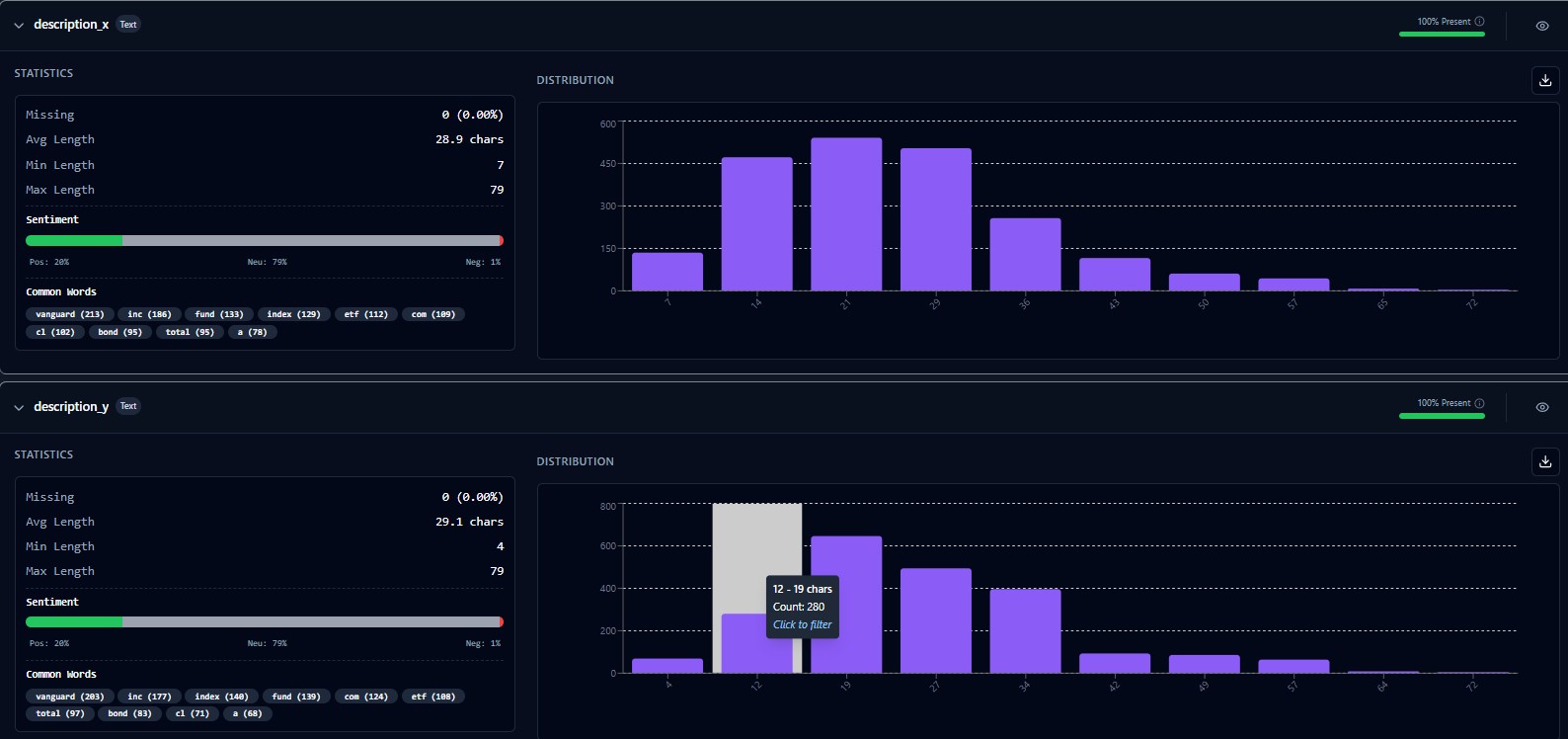Click info icon beside description_x 100% Present
1568x739 pixels.
pos(1479,22)
